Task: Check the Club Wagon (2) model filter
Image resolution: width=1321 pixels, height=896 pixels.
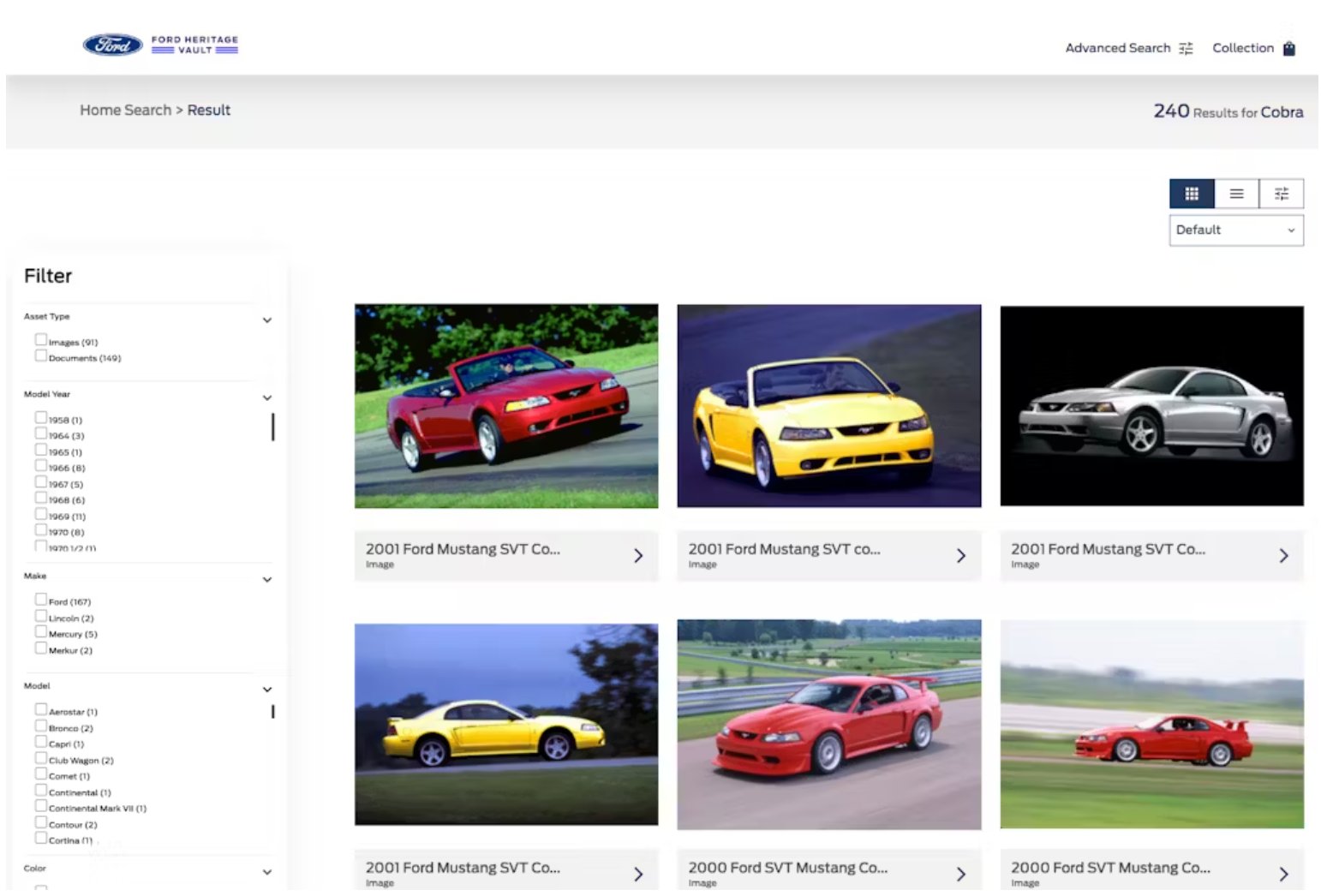Action: pos(40,757)
